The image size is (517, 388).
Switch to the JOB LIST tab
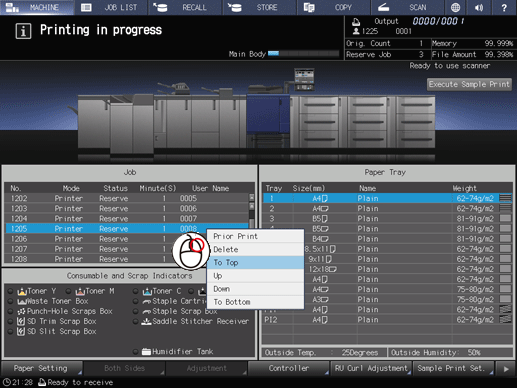pyautogui.click(x=111, y=7)
